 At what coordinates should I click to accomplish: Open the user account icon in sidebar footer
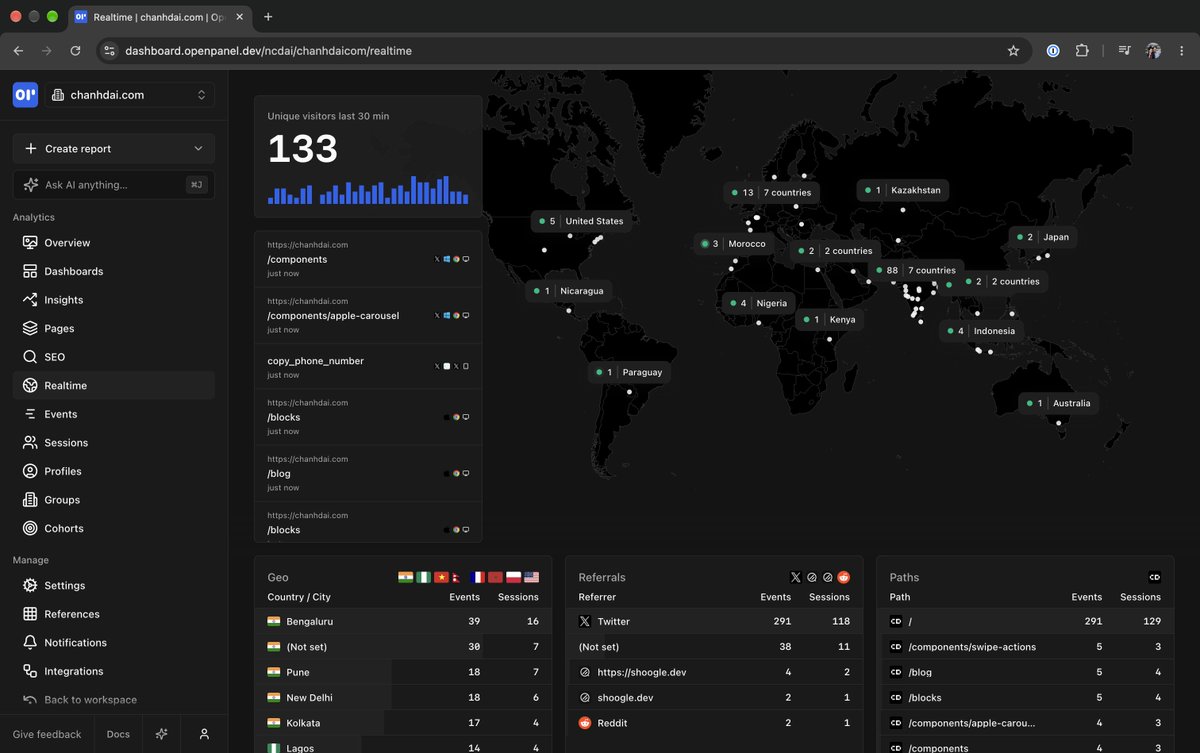coord(204,734)
